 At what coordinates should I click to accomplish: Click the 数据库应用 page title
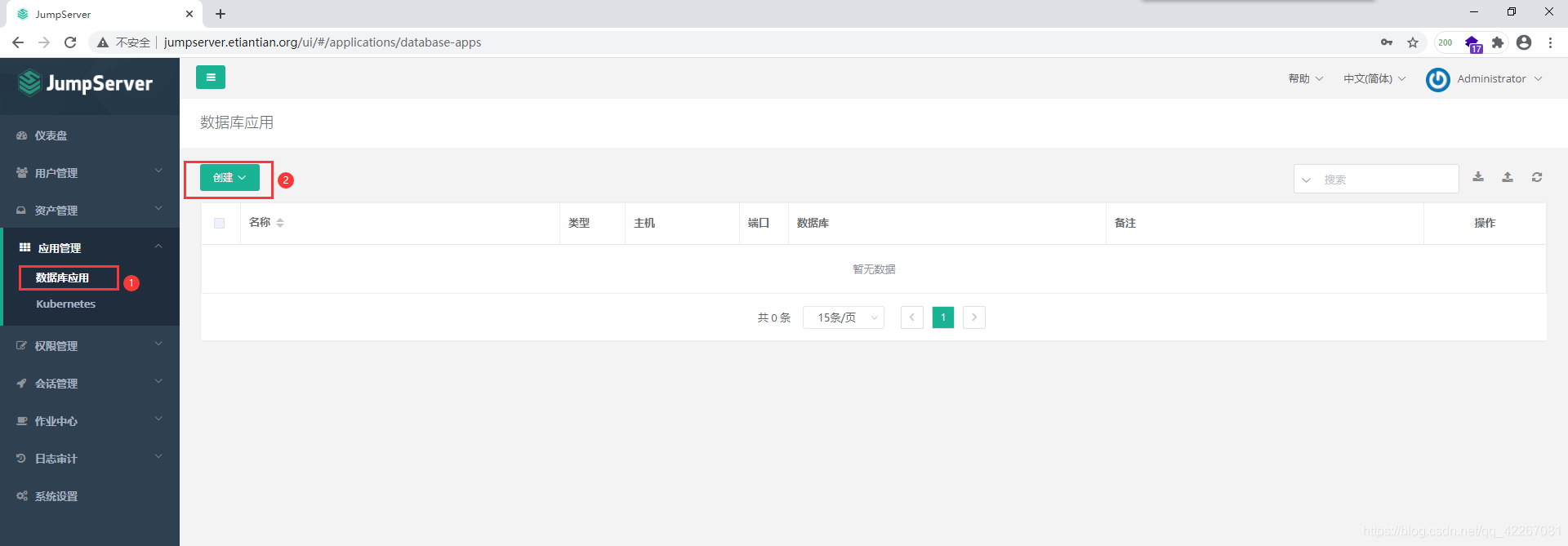(x=237, y=122)
